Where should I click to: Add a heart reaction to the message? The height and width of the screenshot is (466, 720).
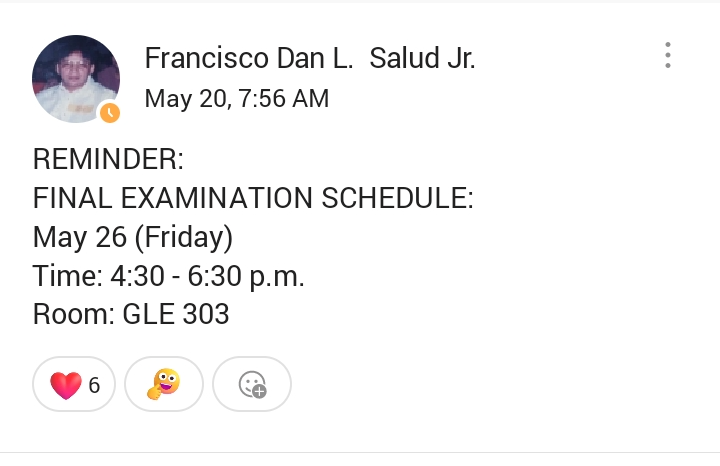74,384
